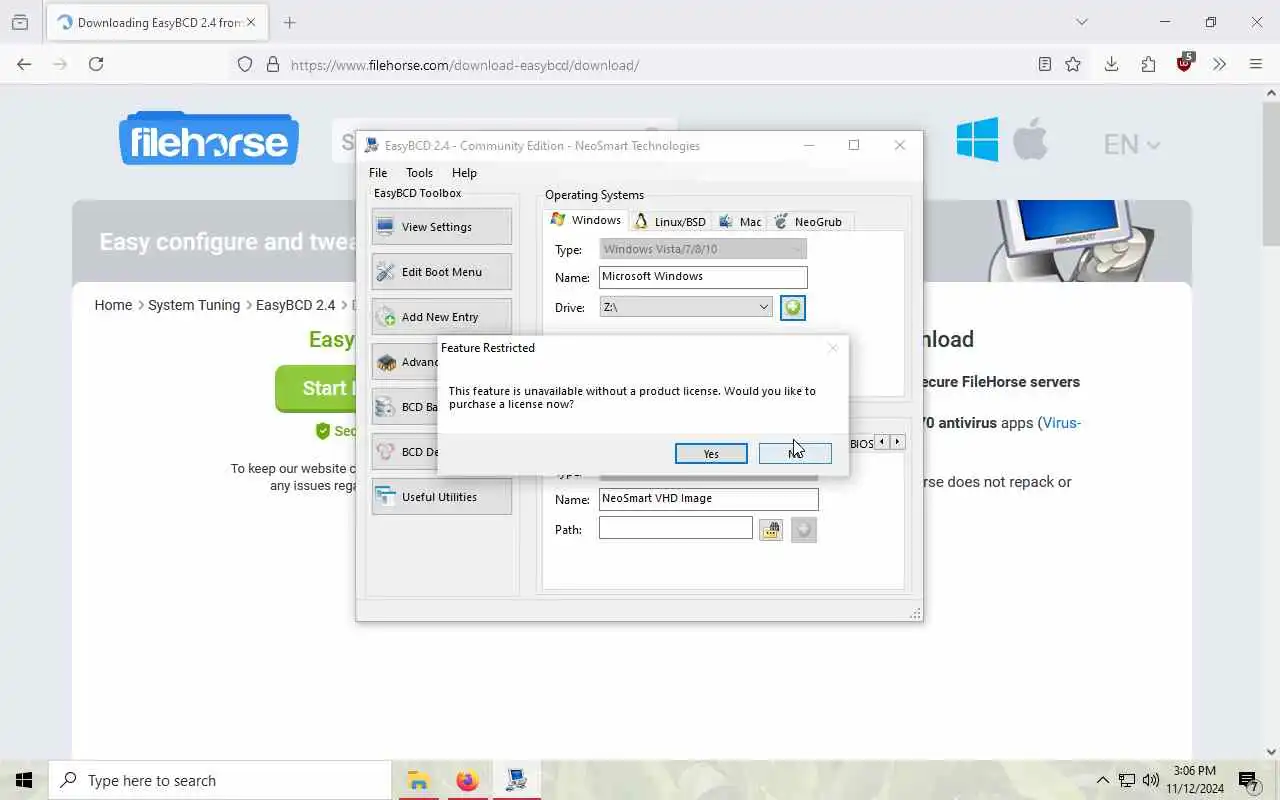The image size is (1280, 800).
Task: Click EasyBCD icon in the taskbar
Action: (x=516, y=780)
